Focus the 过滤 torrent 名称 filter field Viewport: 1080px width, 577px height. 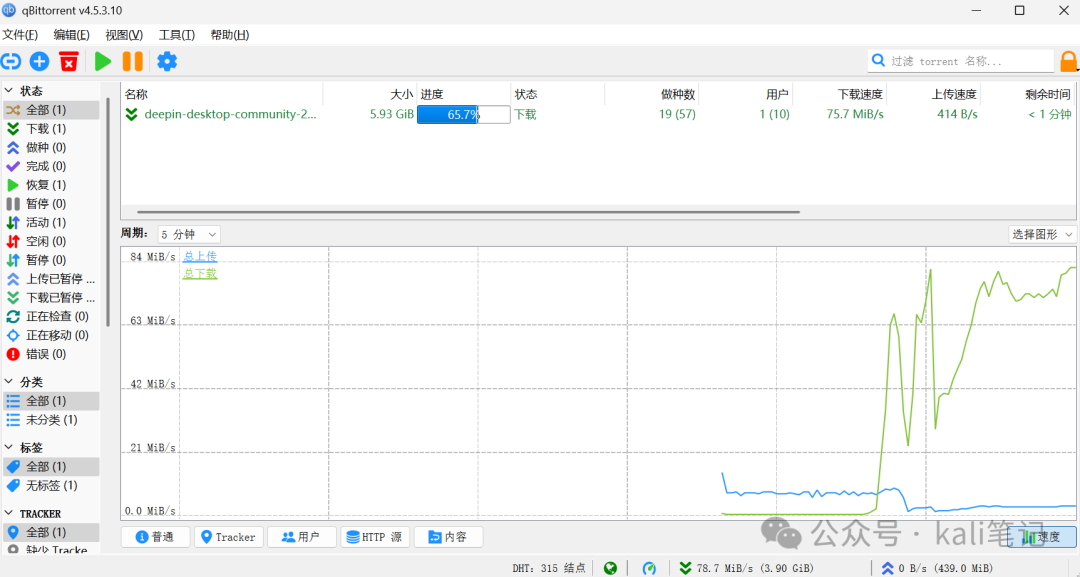pyautogui.click(x=961, y=61)
